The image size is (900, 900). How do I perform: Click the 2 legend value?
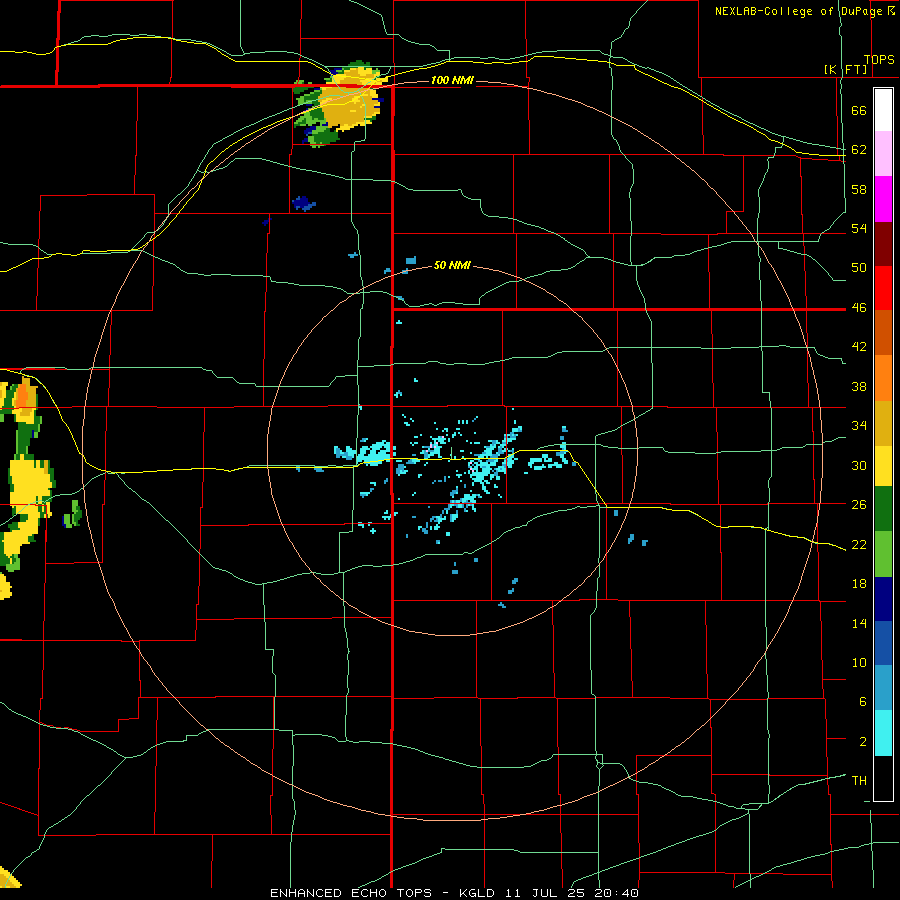862,742
